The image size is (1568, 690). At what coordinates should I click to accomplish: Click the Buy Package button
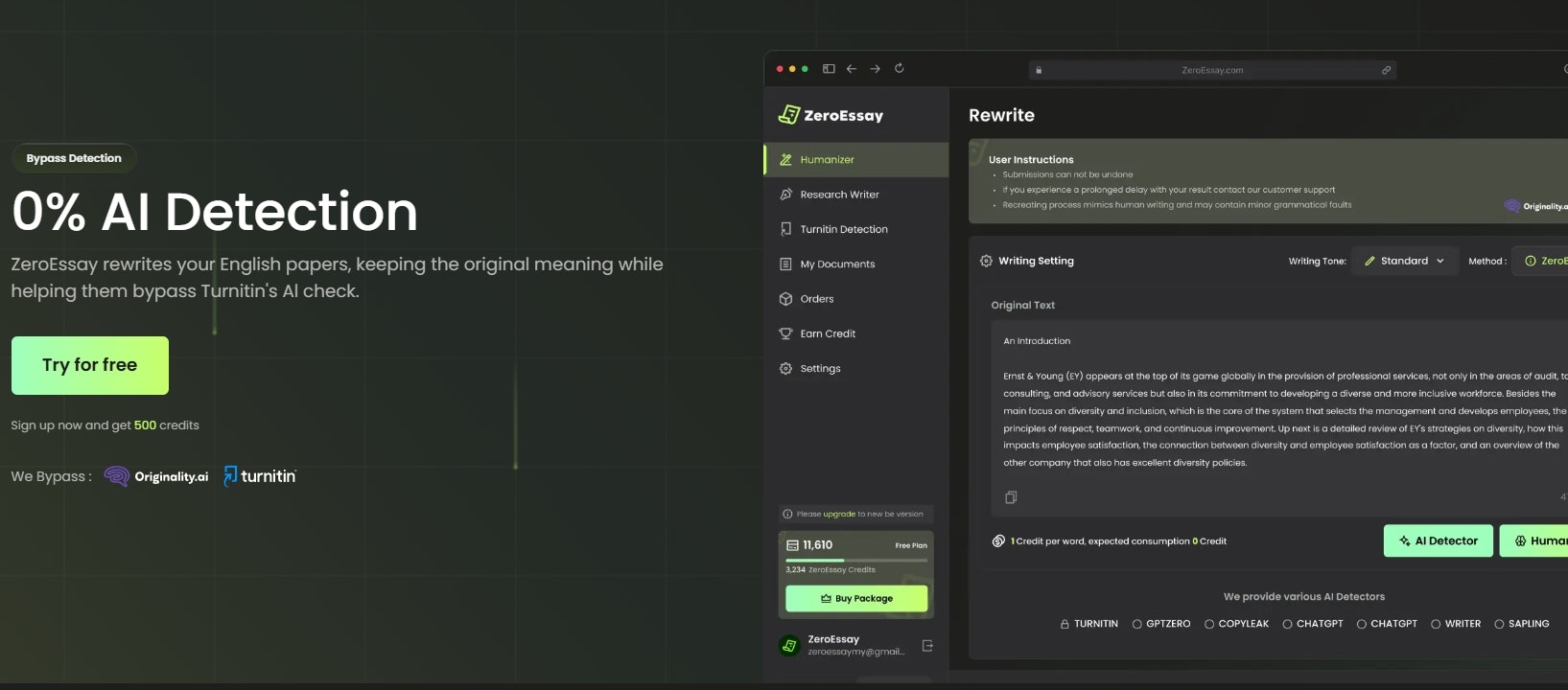click(x=856, y=598)
